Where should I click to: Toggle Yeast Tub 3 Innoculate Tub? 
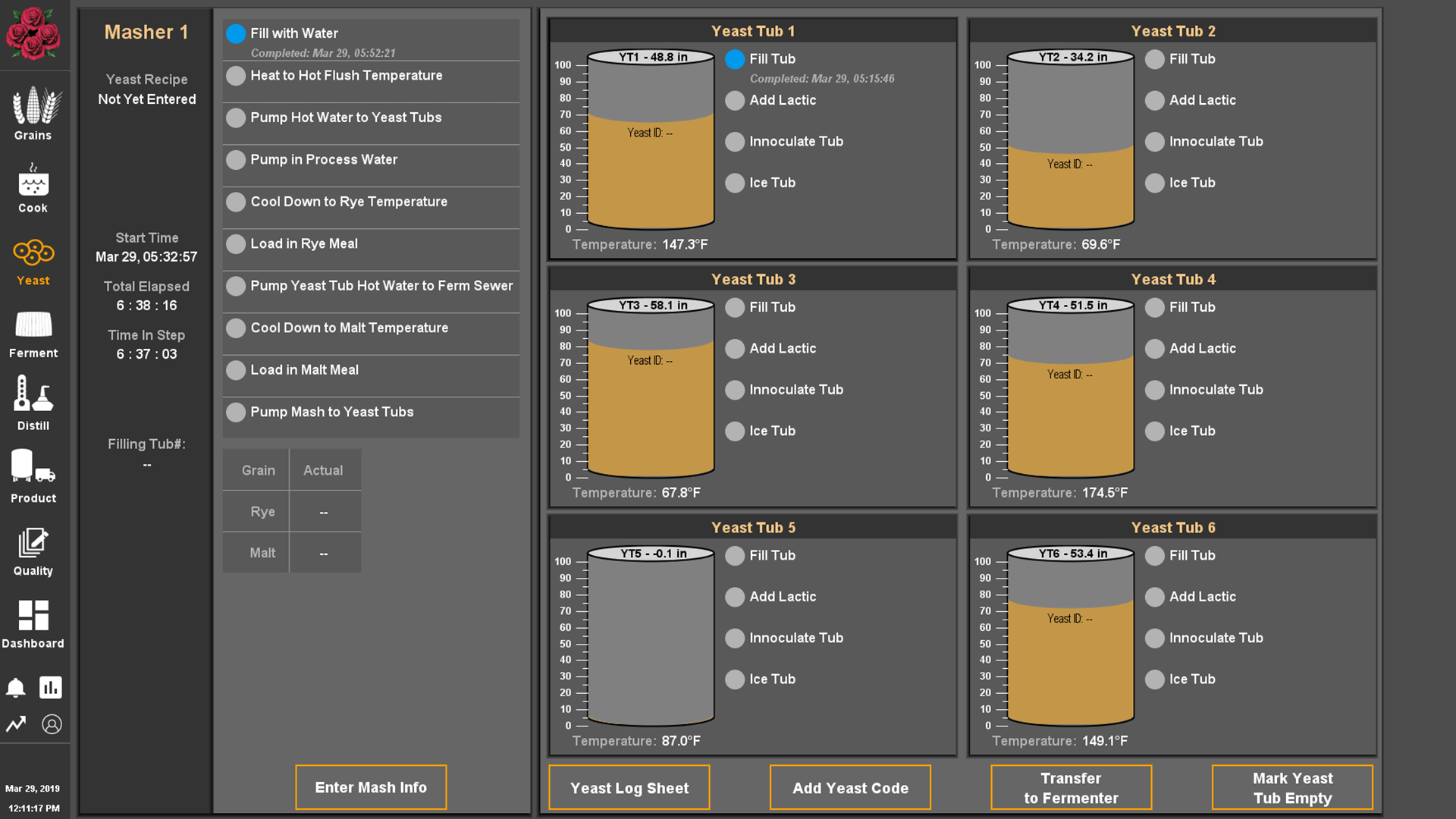[x=735, y=390]
